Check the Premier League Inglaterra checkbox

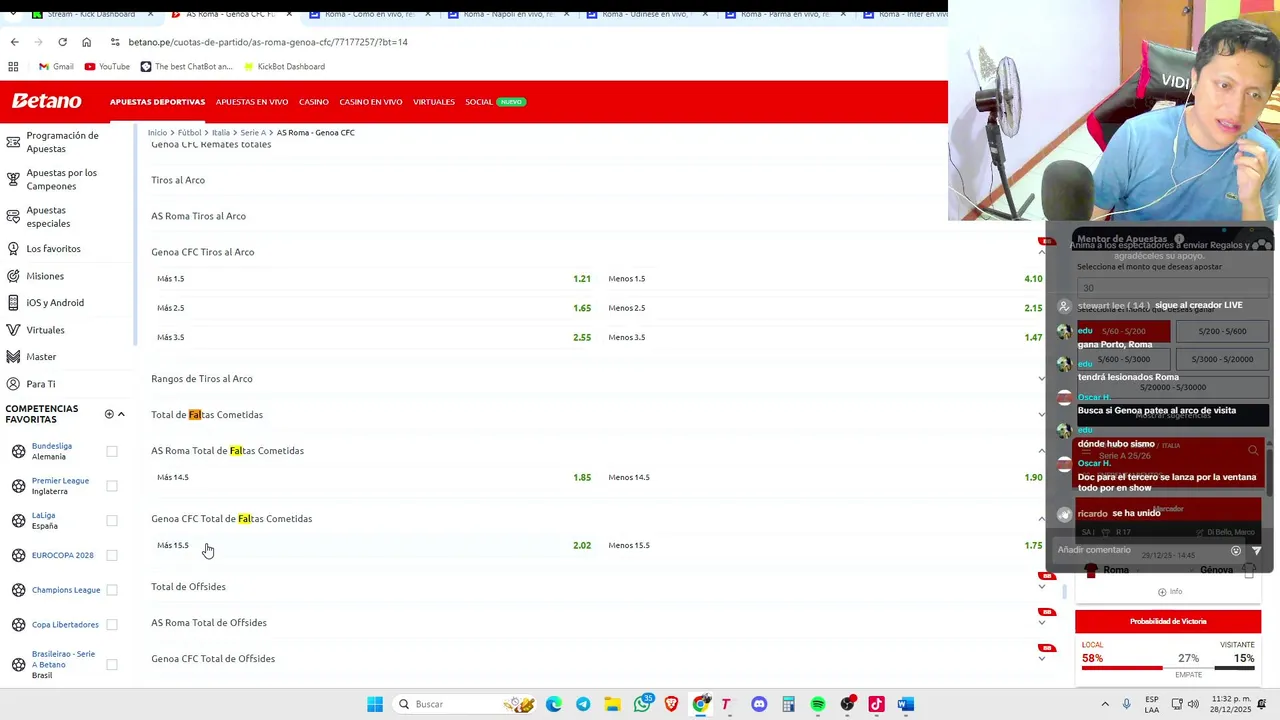pyautogui.click(x=112, y=486)
